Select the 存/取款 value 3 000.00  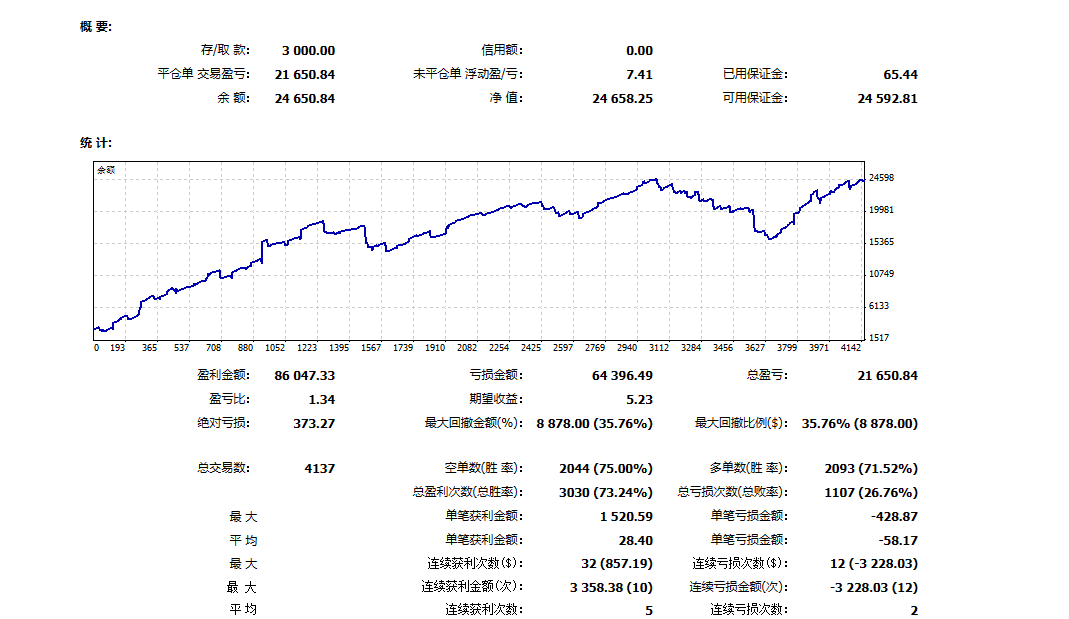[x=308, y=50]
